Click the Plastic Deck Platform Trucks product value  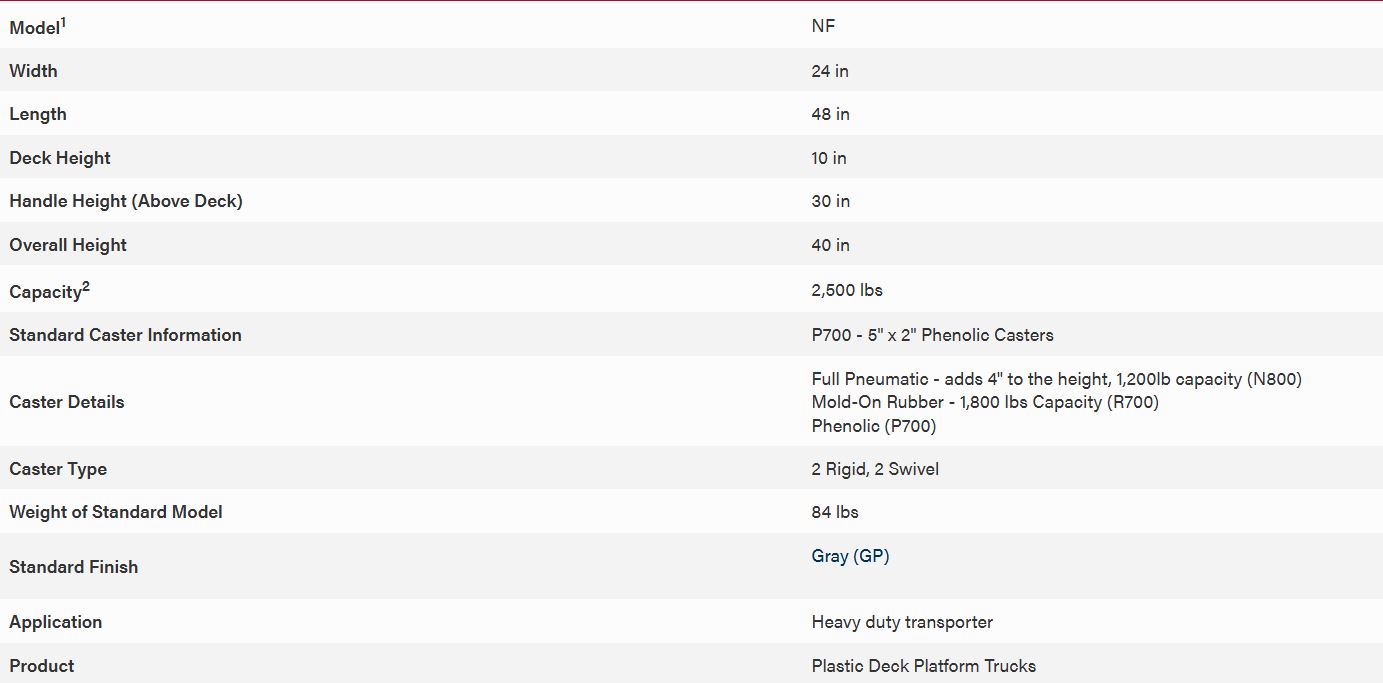pos(923,666)
